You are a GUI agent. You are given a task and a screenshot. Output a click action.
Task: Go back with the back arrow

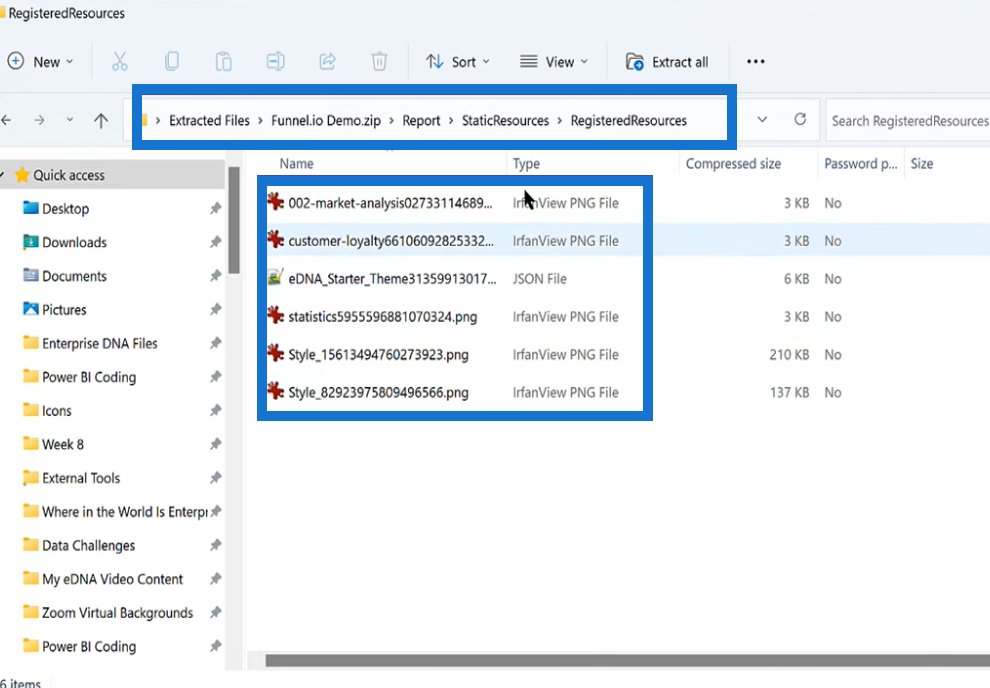6,120
